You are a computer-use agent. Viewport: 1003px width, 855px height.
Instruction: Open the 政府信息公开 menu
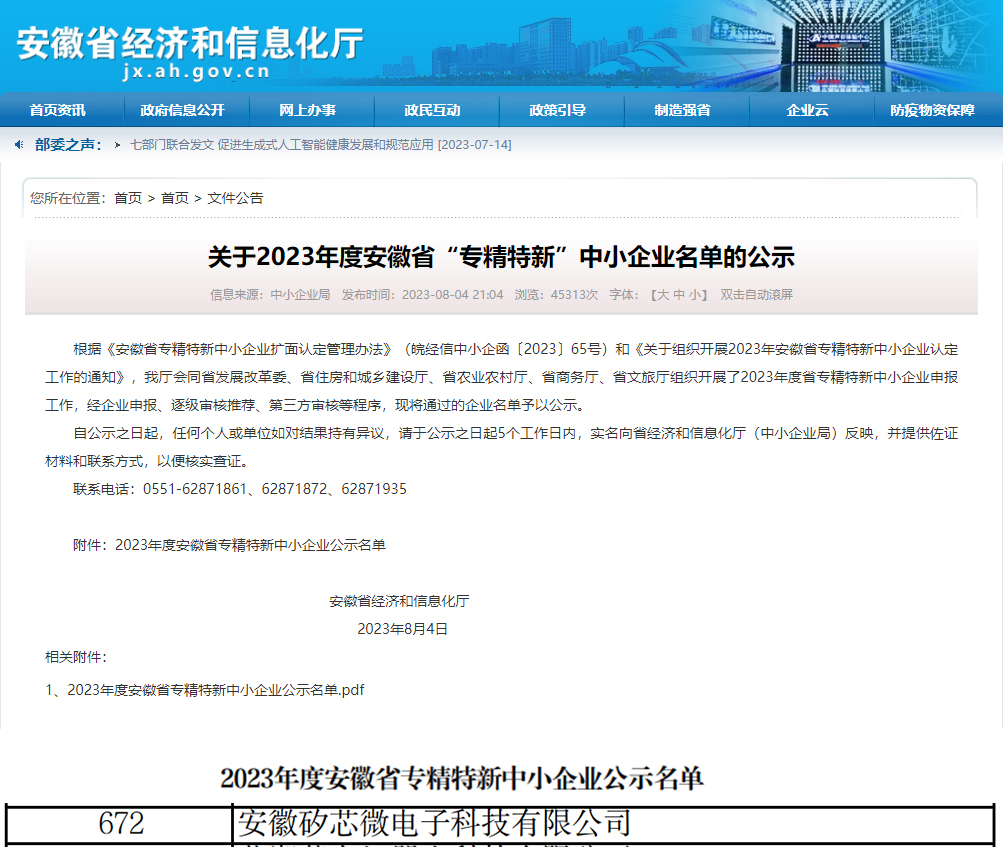pyautogui.click(x=183, y=110)
